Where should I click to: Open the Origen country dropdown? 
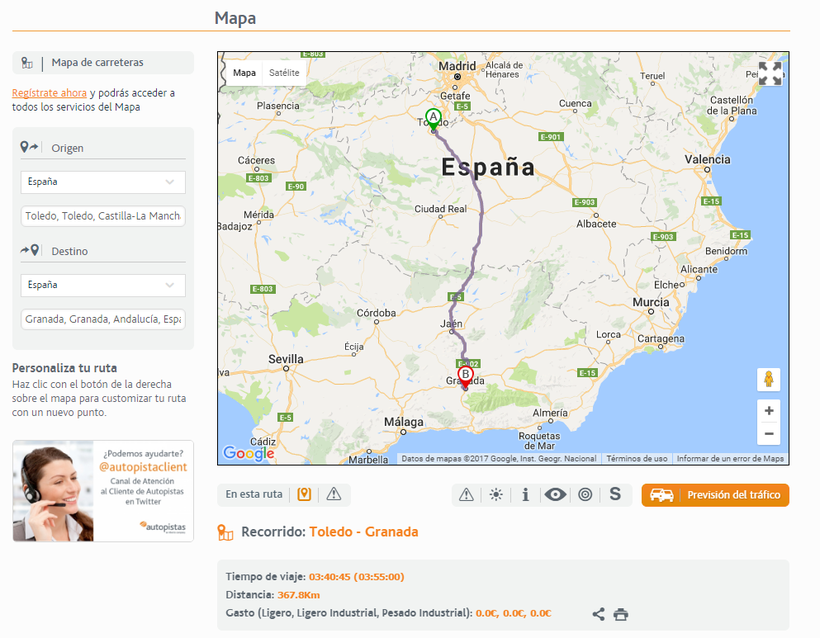click(103, 182)
